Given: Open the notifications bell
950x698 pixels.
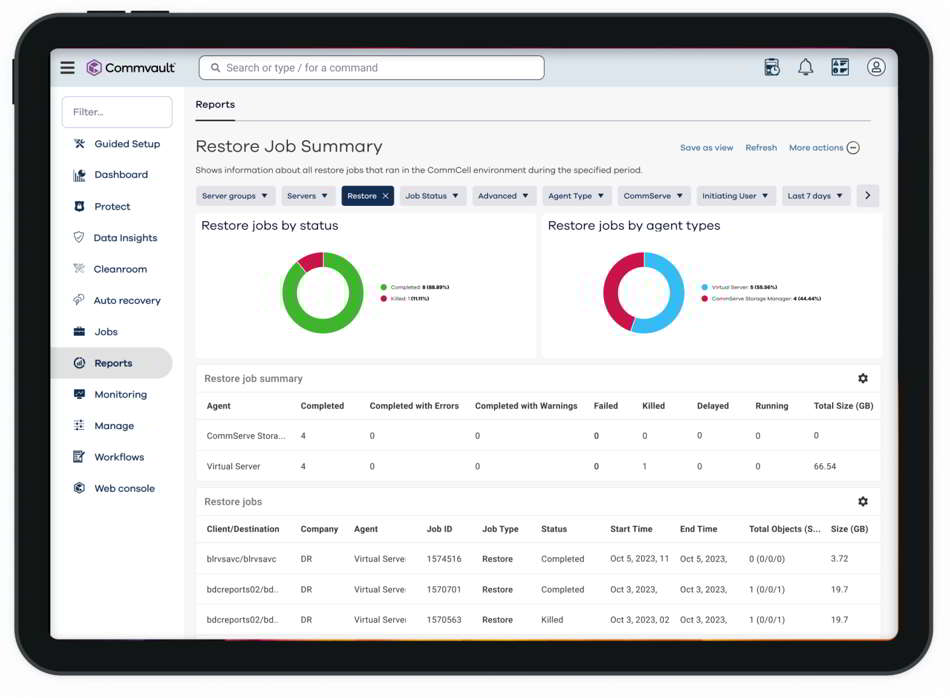Looking at the screenshot, I should tap(805, 67).
